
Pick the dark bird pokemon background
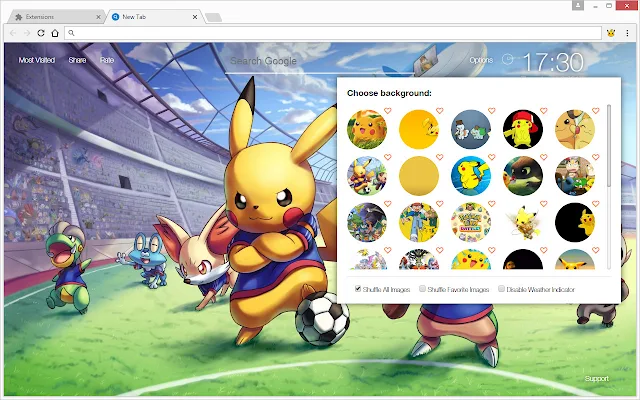coord(523,176)
